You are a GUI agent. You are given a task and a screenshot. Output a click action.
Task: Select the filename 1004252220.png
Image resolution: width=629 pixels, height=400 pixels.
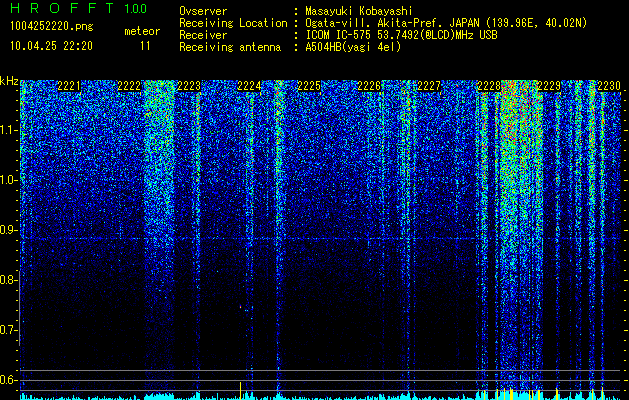[x=52, y=26]
